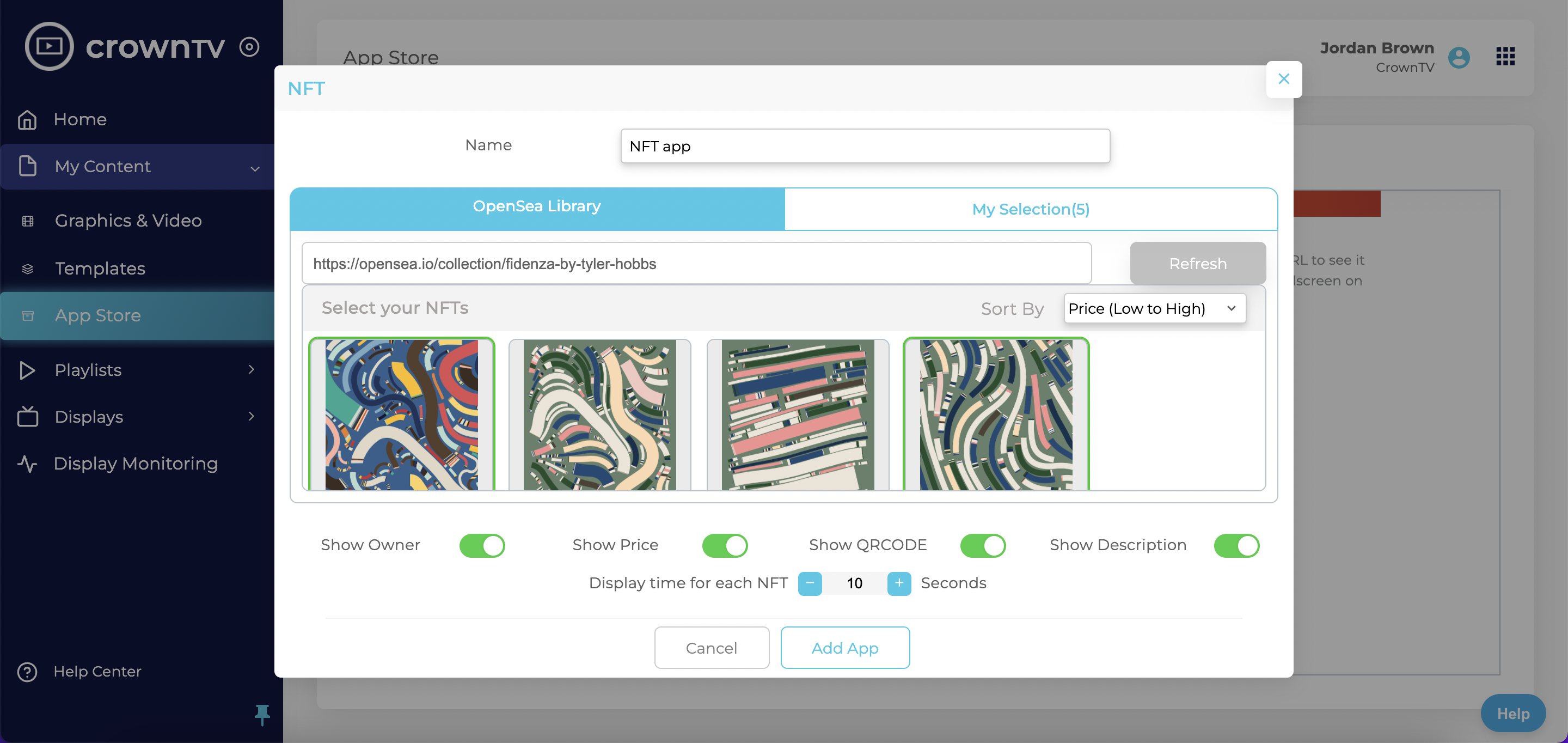Click the blue Help chat button

pos(1513,714)
